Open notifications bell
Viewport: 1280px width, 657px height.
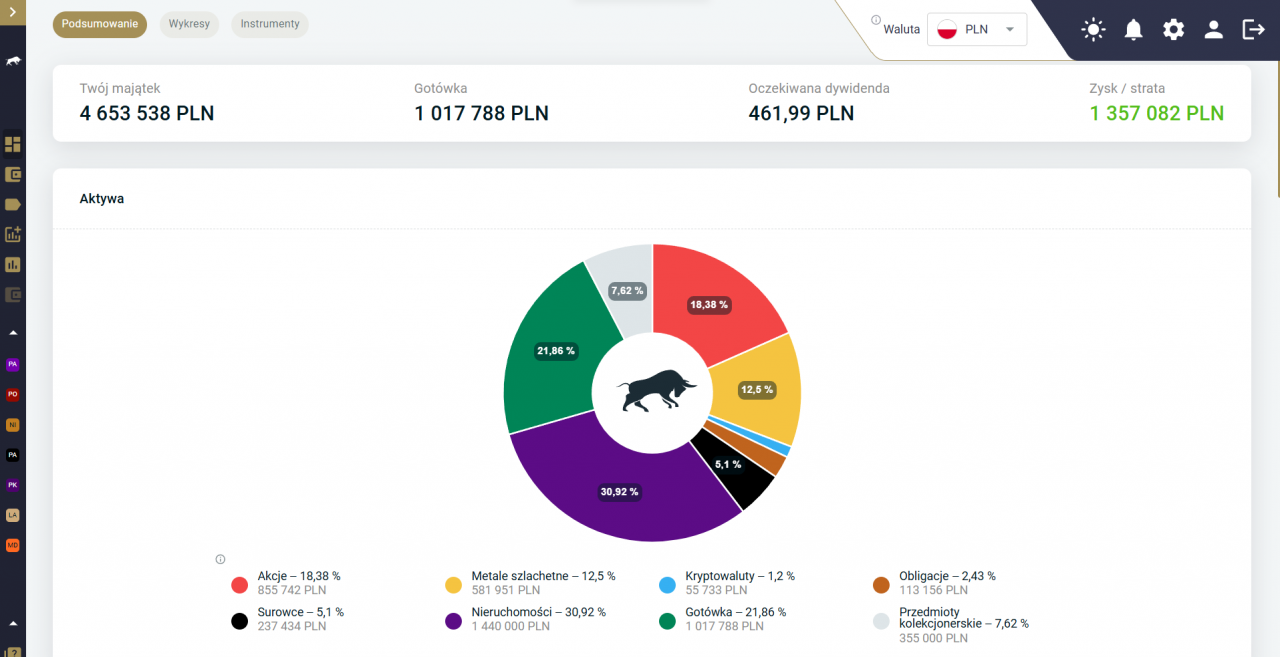tap(1133, 30)
